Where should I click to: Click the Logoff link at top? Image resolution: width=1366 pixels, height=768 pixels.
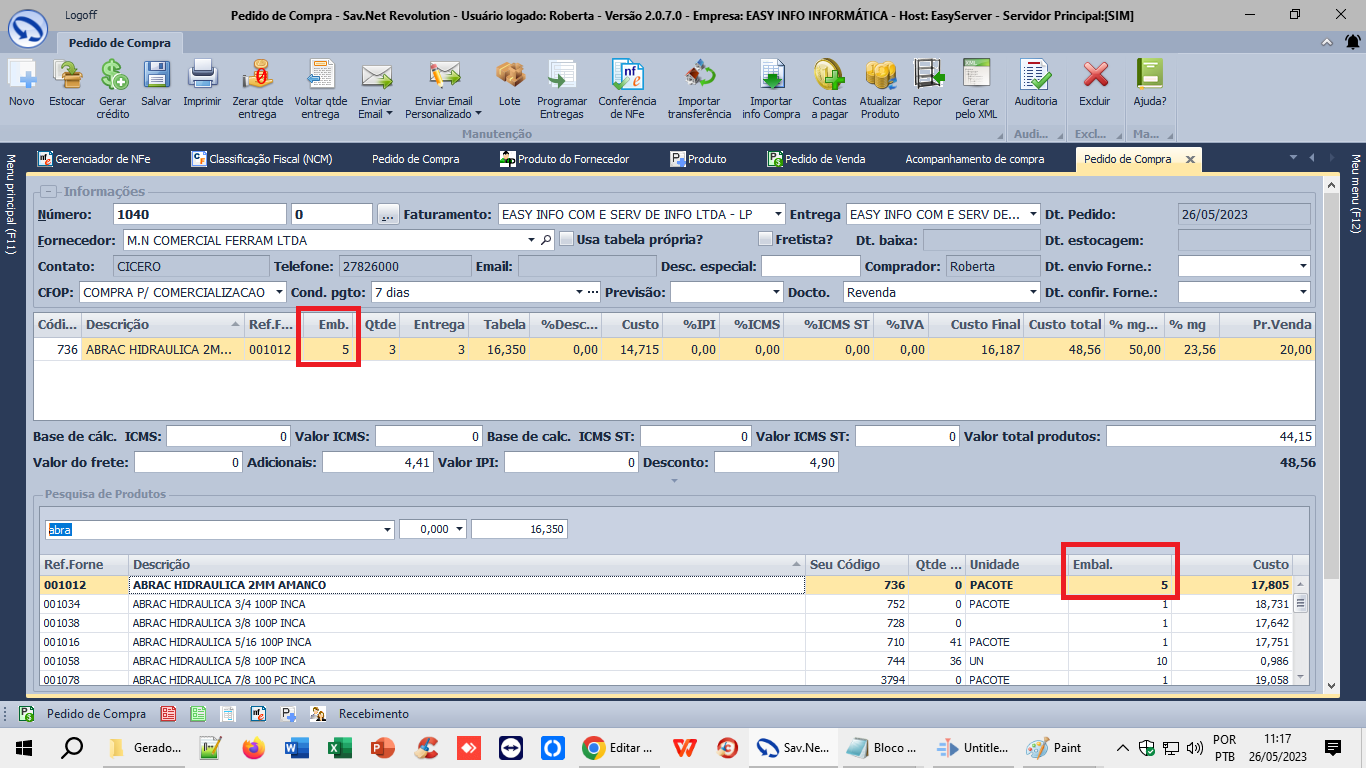click(80, 15)
